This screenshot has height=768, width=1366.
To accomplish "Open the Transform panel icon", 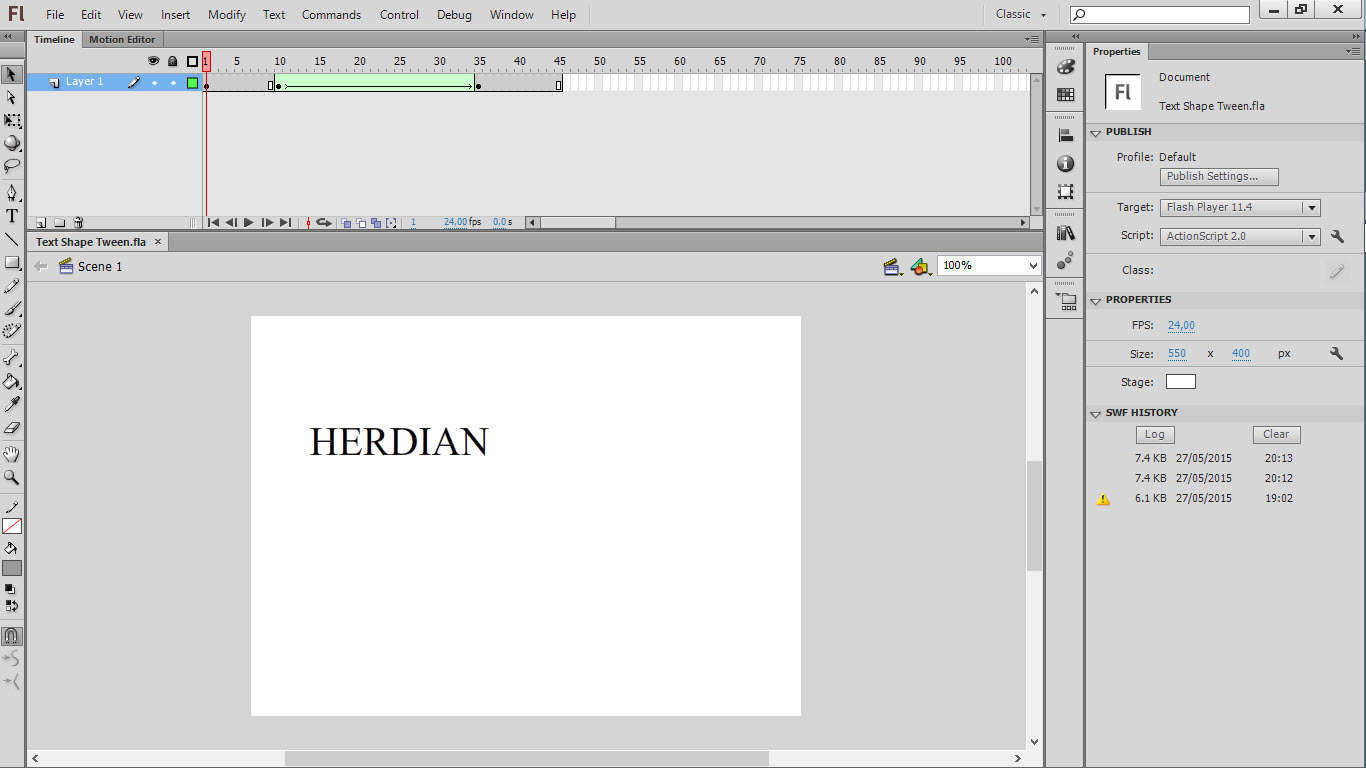I will (x=1065, y=191).
